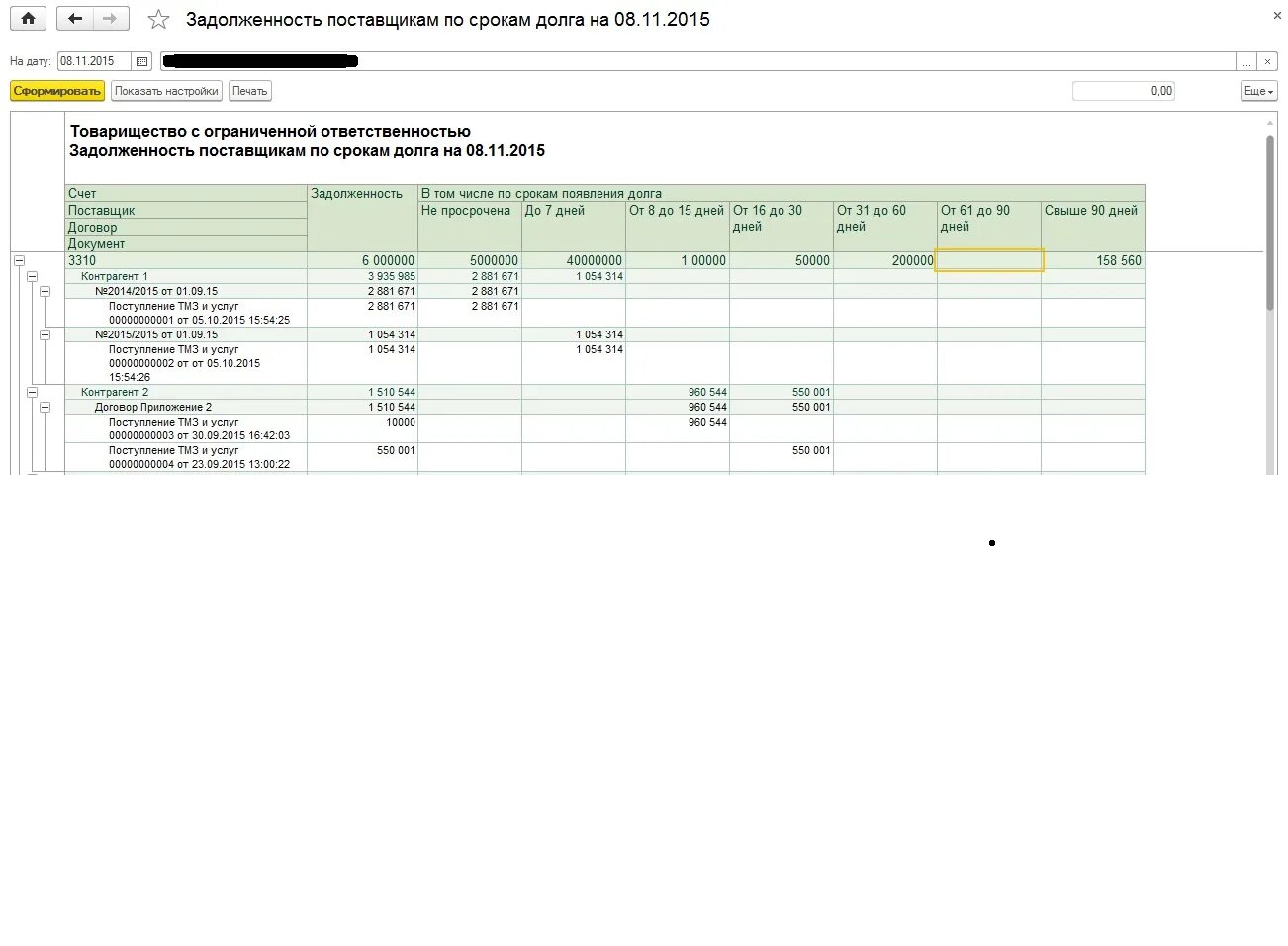The image size is (1288, 946).
Task: Collapse contract №2015/2015 от 01.09.15
Action: 45,334
